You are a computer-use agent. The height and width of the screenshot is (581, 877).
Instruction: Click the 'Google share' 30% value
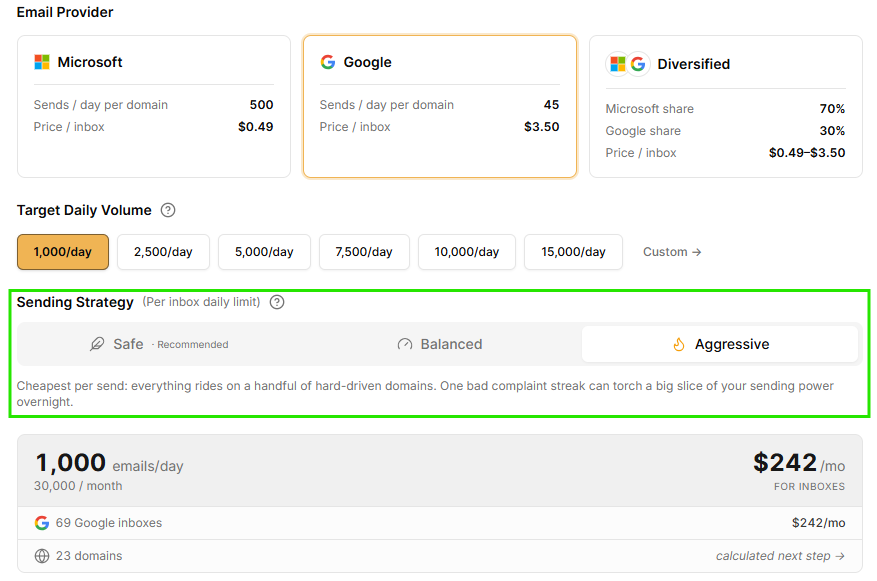(x=832, y=131)
